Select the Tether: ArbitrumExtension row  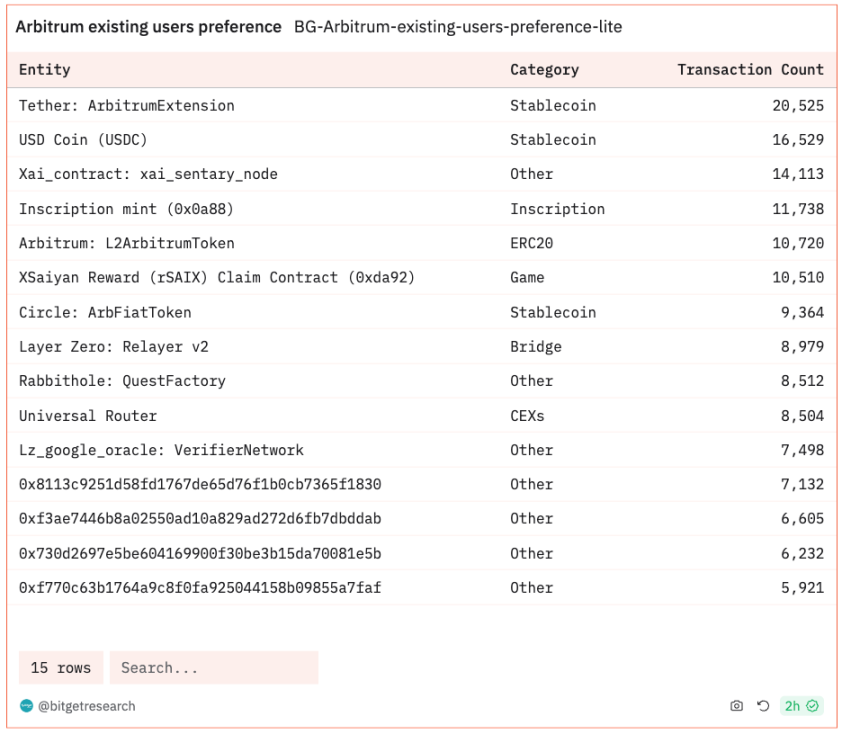(127, 105)
